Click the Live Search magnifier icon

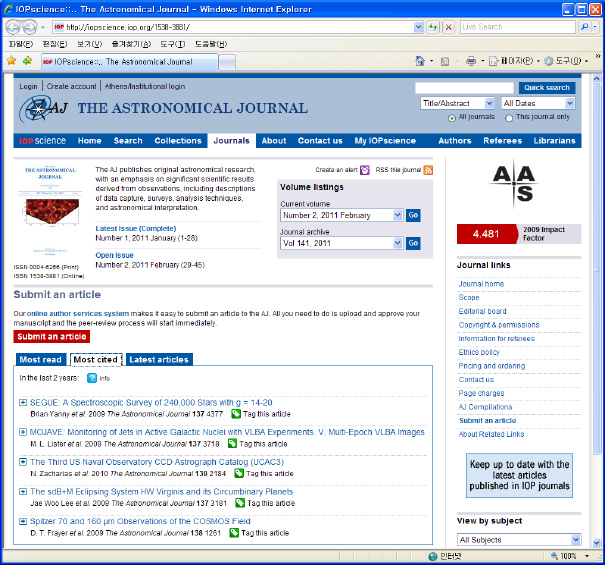click(x=585, y=27)
